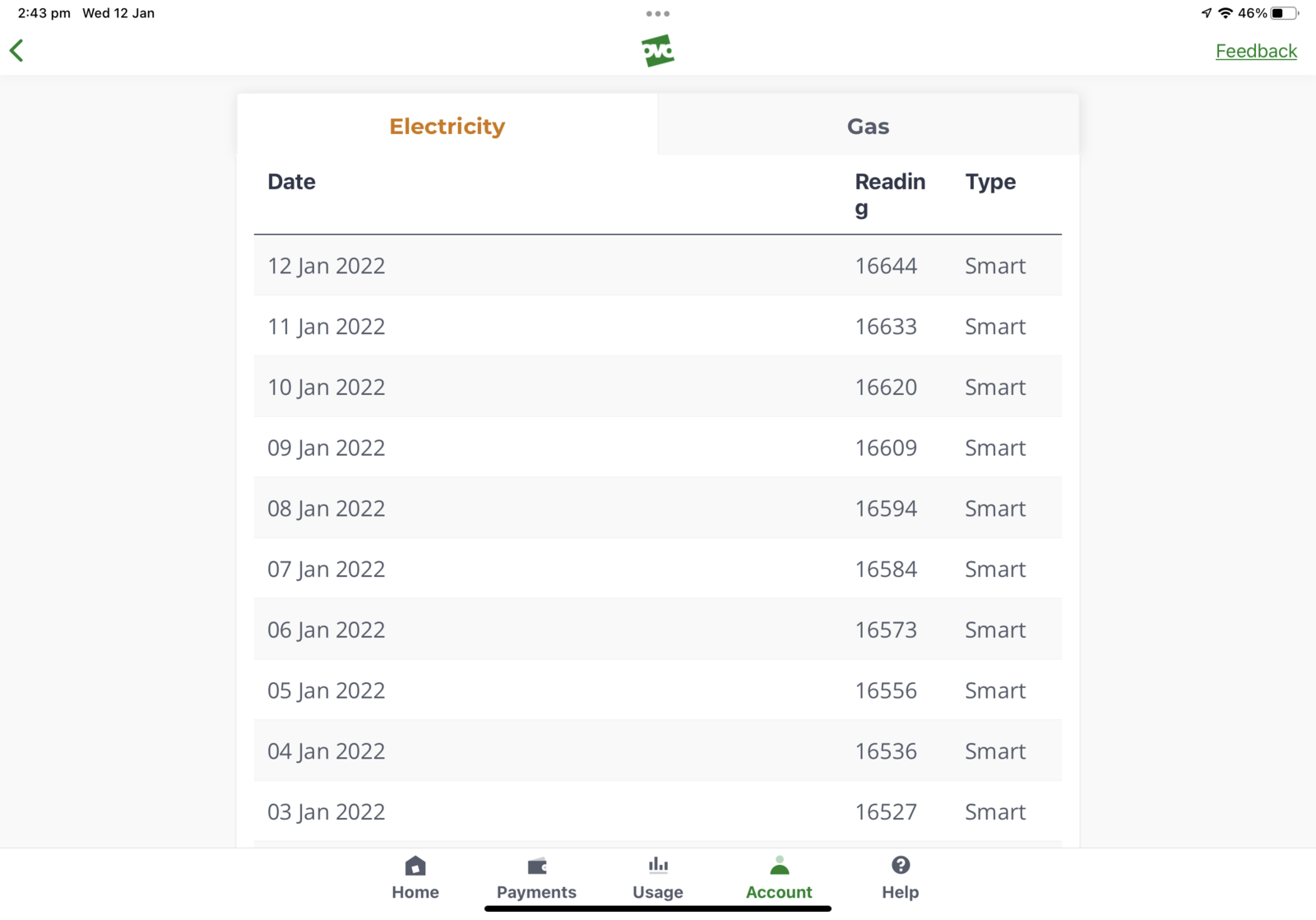
Task: Tap the battery indicator in status bar
Action: click(1283, 13)
